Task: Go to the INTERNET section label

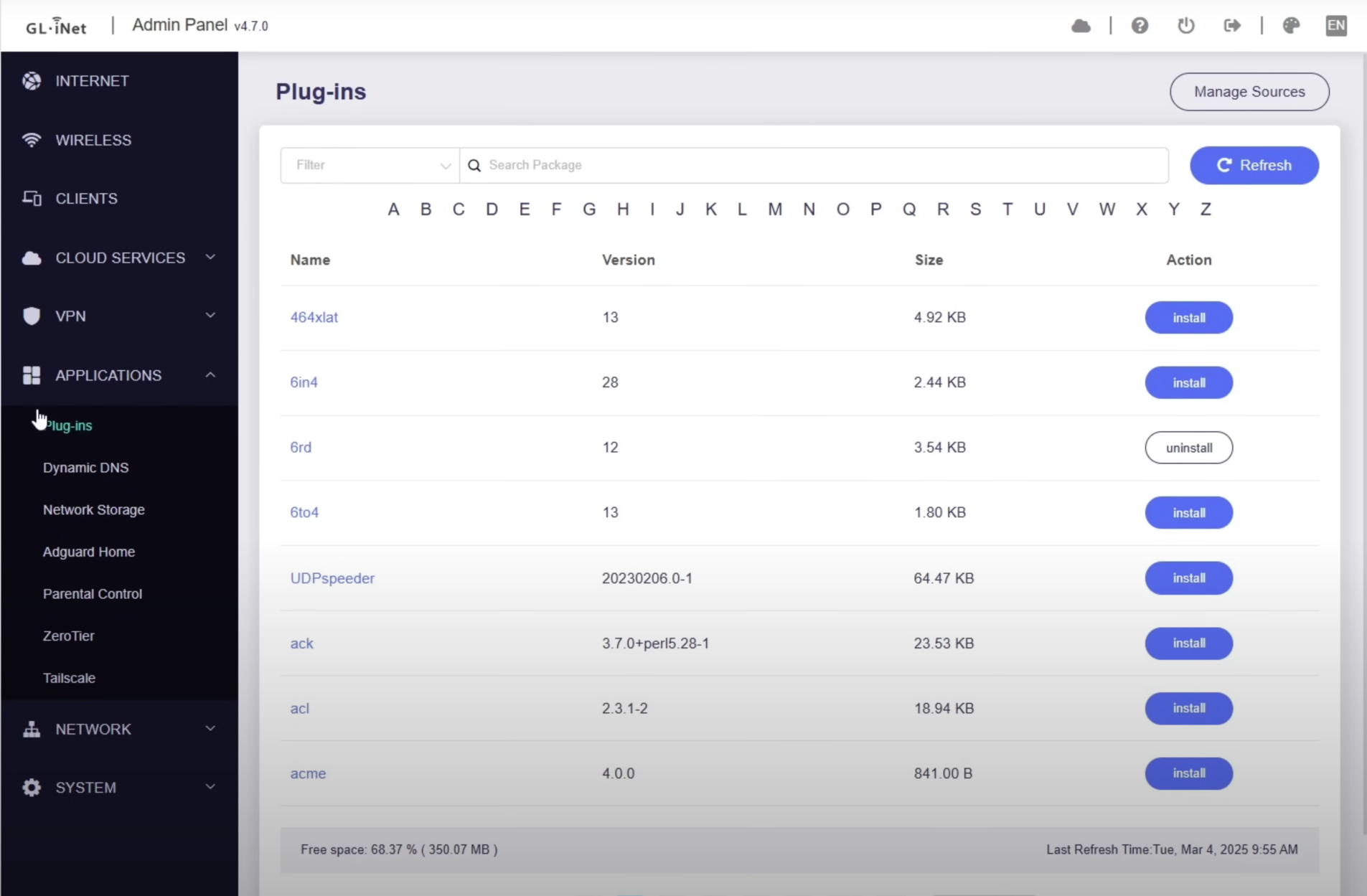Action: (93, 81)
